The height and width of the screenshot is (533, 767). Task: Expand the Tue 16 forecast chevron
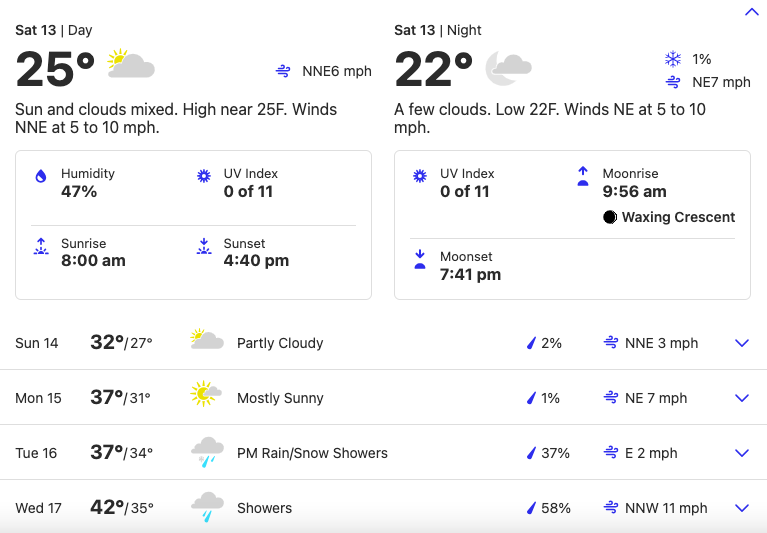point(742,453)
